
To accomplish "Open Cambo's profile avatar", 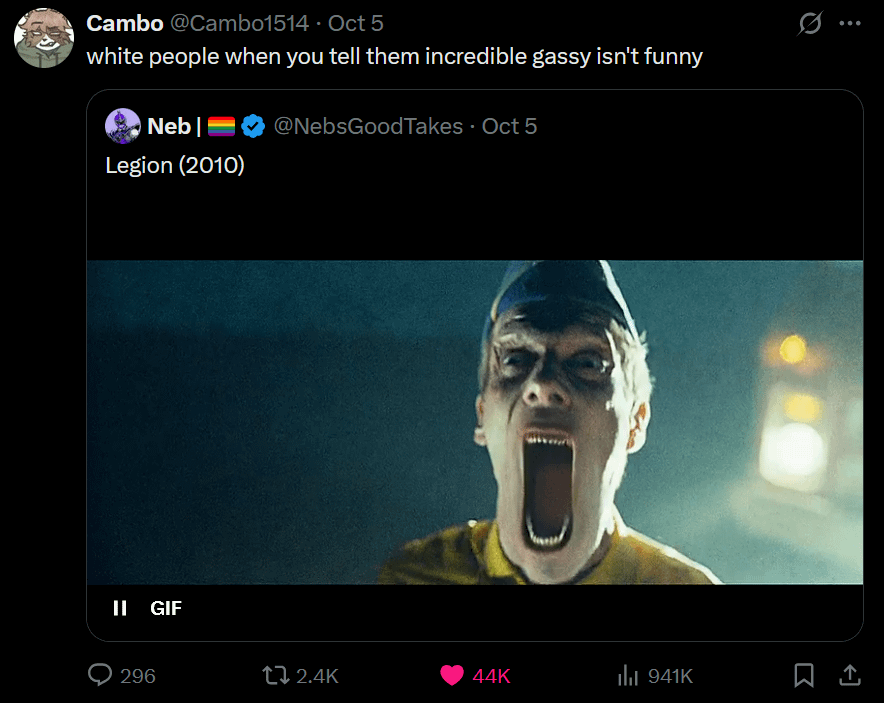I will click(43, 38).
